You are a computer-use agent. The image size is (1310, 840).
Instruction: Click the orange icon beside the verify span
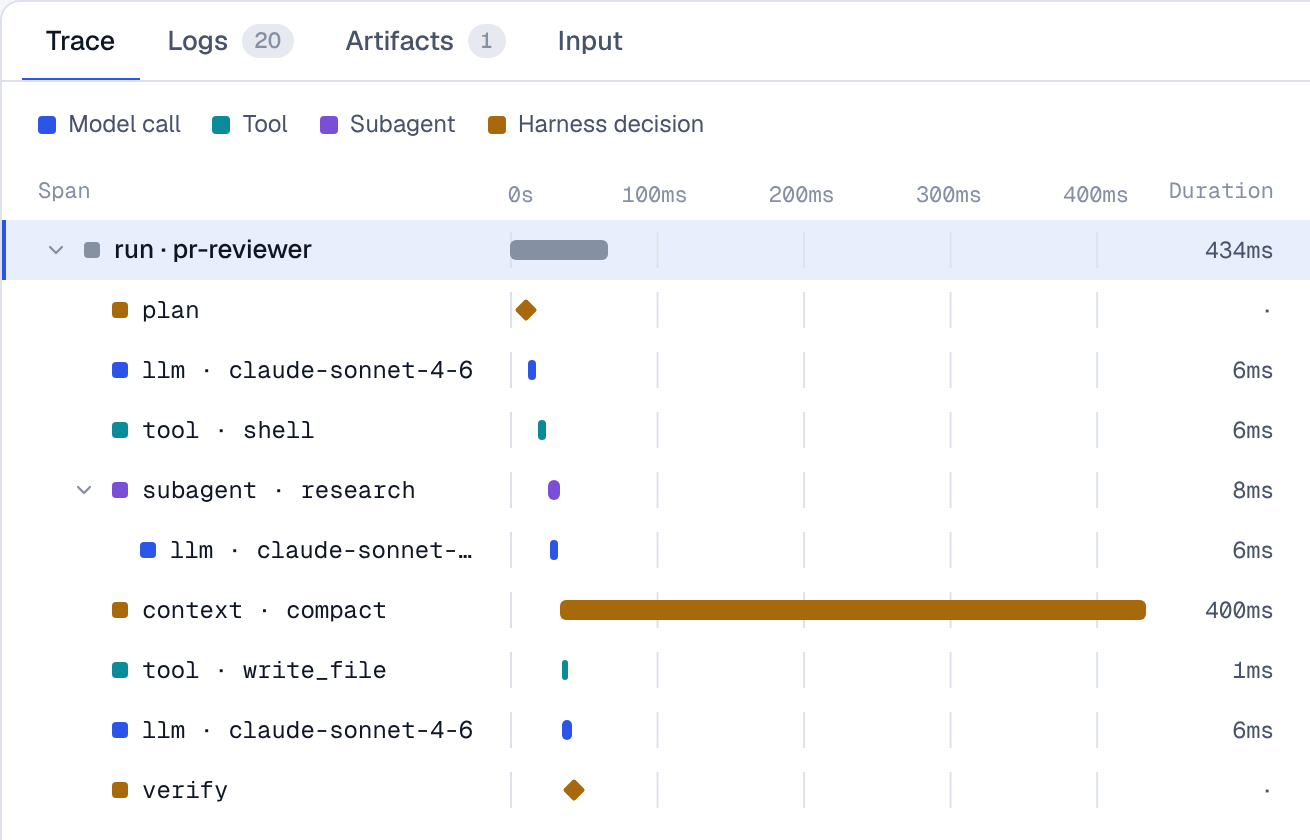click(x=120, y=790)
